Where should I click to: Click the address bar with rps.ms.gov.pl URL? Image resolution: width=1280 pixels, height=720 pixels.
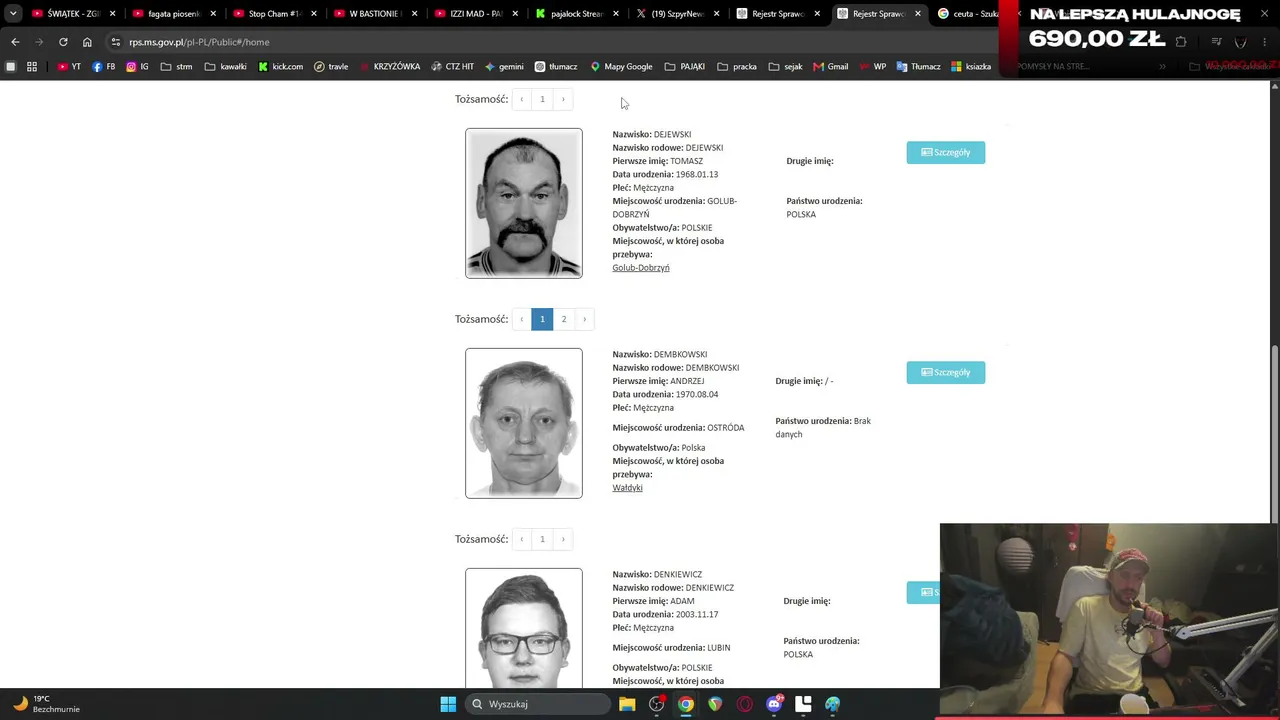tap(560, 42)
